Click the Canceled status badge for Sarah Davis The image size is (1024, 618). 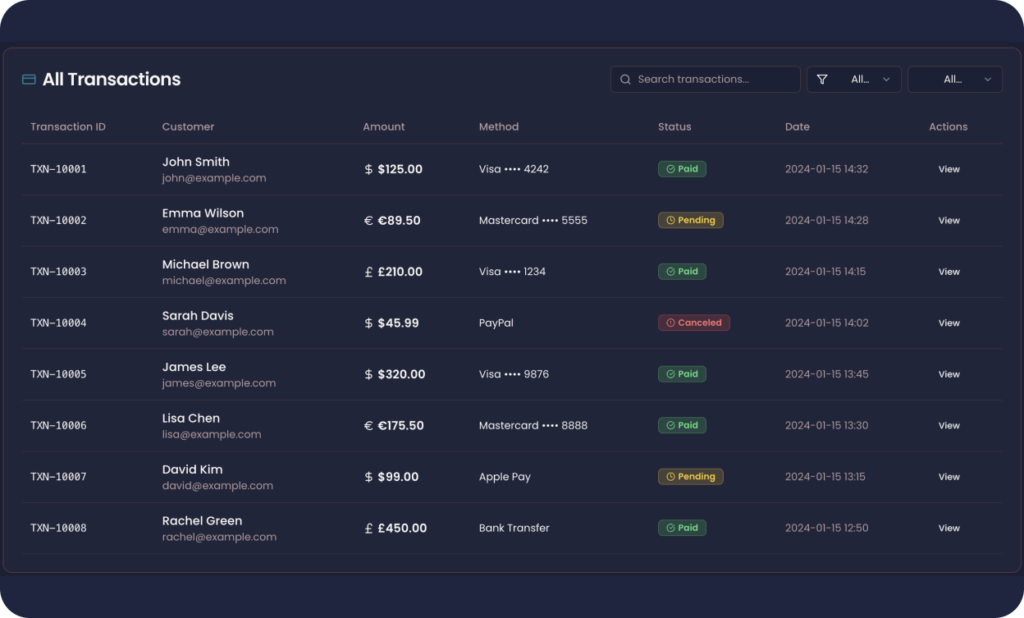coord(694,323)
